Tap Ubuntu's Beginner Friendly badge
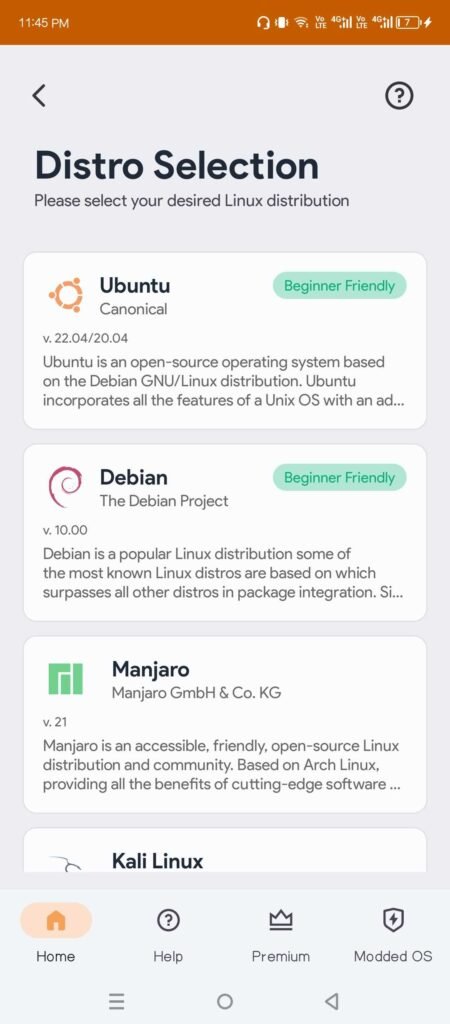The width and height of the screenshot is (450, 1024). pos(340,286)
